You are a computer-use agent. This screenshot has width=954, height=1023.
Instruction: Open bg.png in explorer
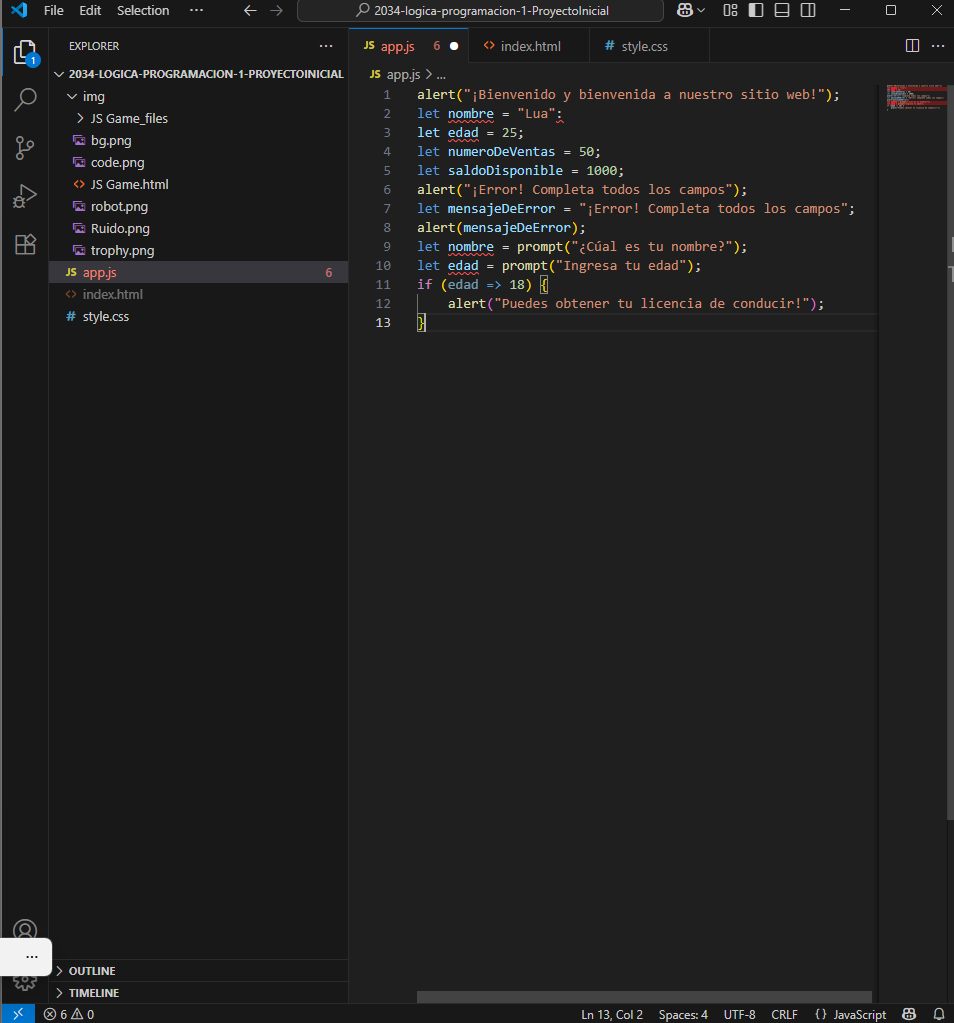199,140
